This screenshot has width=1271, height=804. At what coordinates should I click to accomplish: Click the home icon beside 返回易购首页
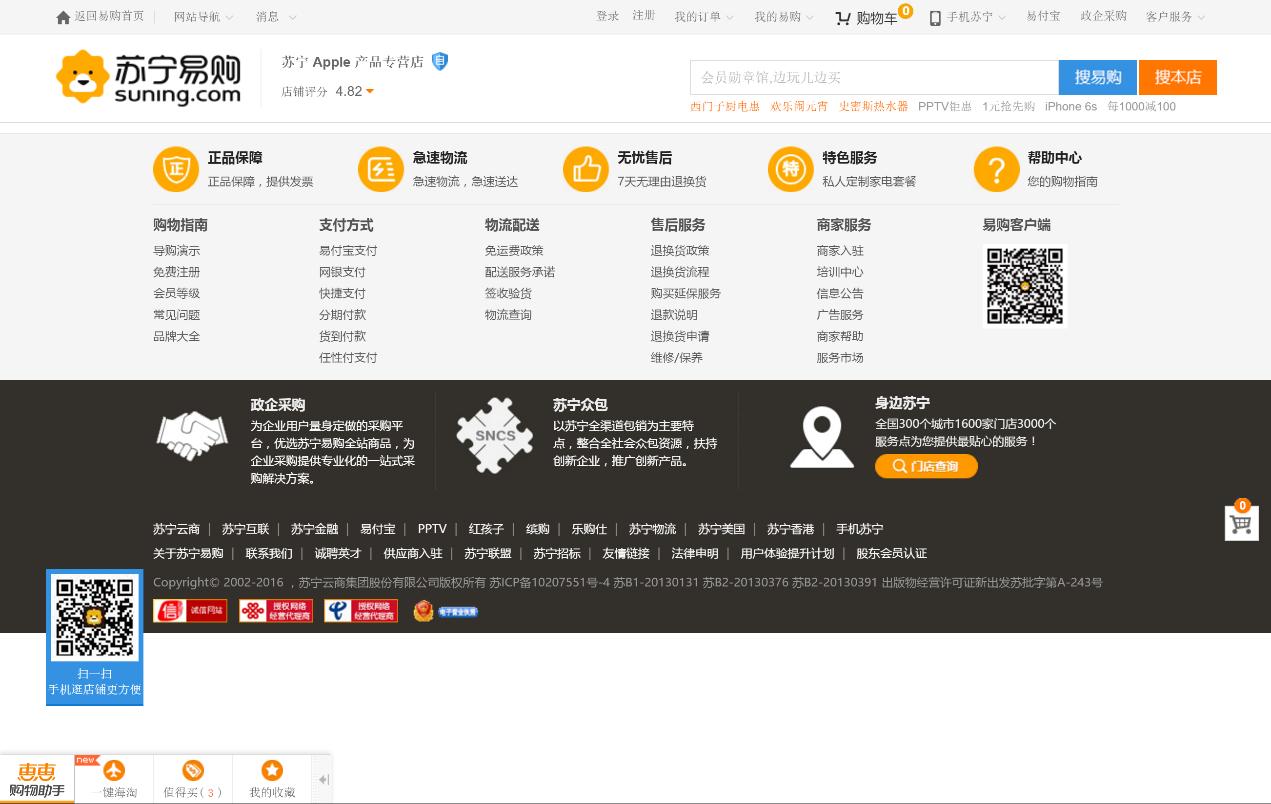[63, 17]
